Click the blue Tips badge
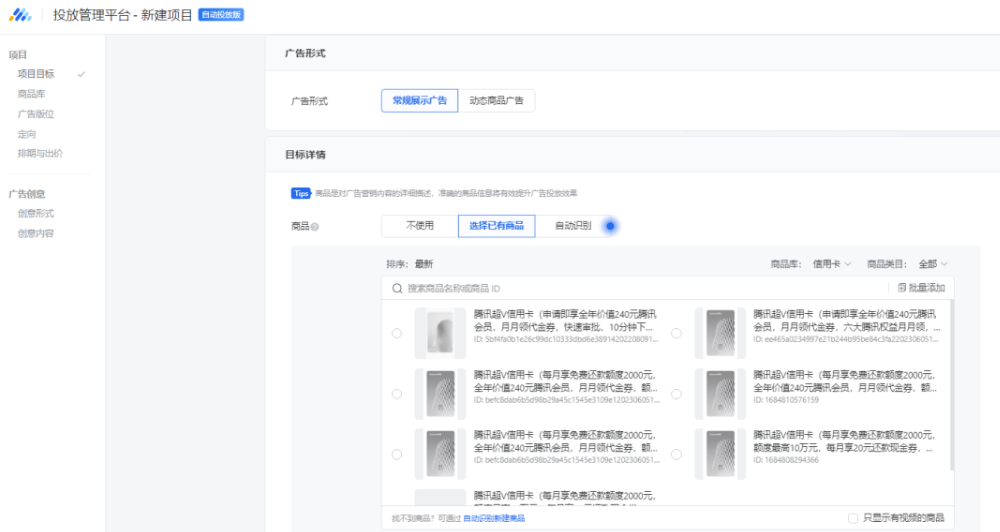Screen dimensions: 1000x532 (301, 193)
